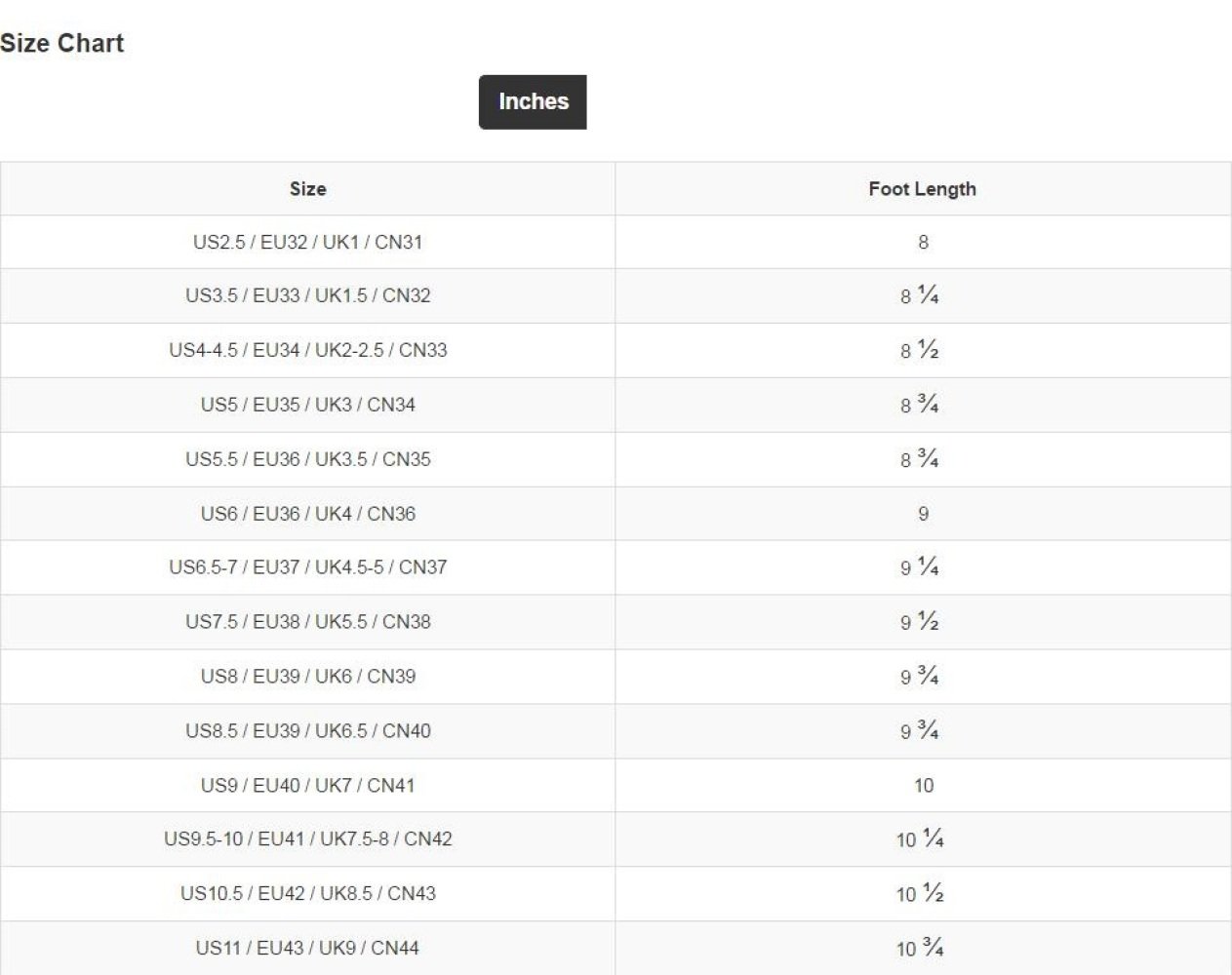The width and height of the screenshot is (1232, 975).
Task: Click the US9 / EU40 / UK7 size
Action: coord(307,785)
